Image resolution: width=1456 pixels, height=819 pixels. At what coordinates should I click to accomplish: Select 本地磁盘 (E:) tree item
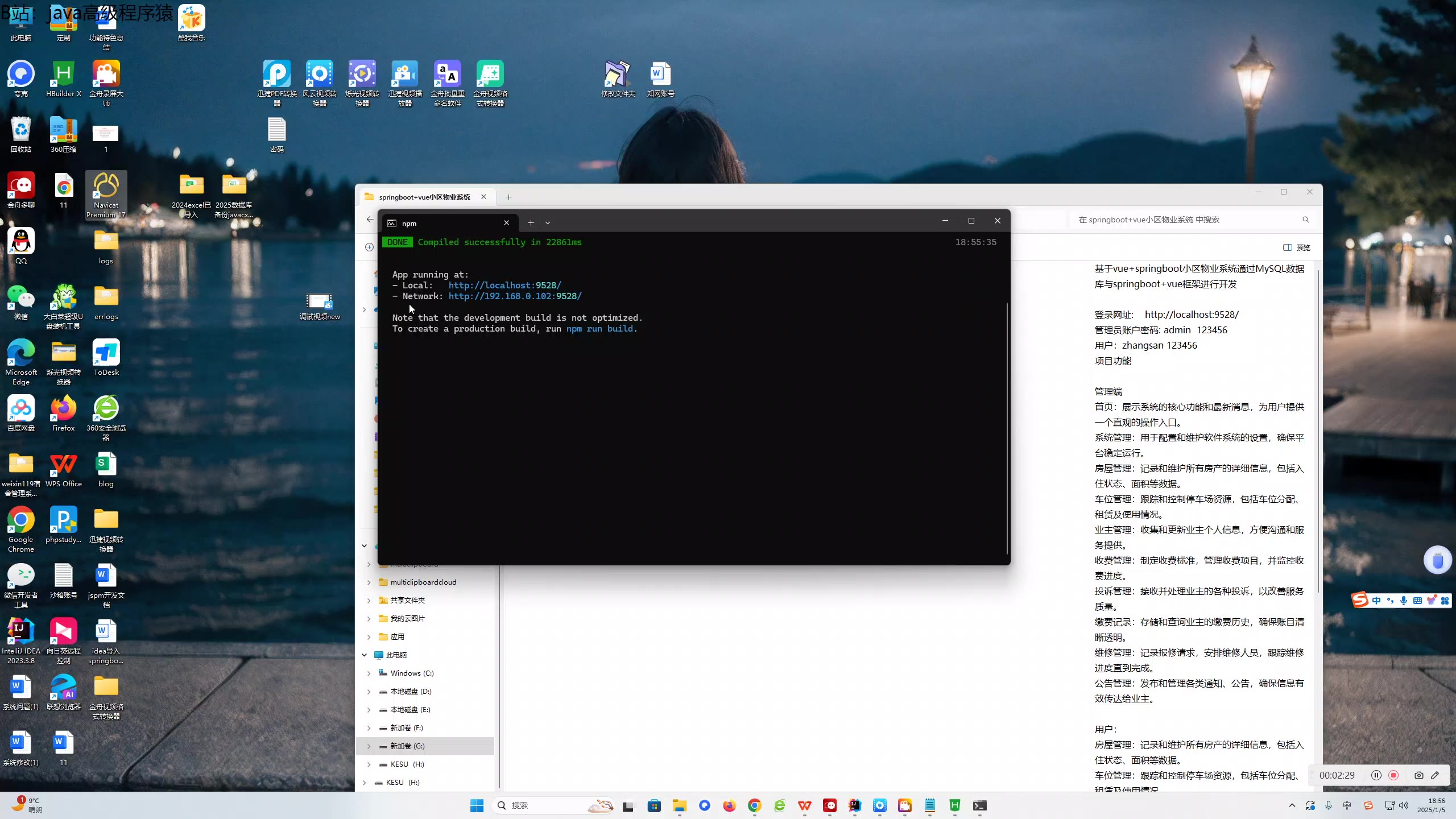point(425,710)
